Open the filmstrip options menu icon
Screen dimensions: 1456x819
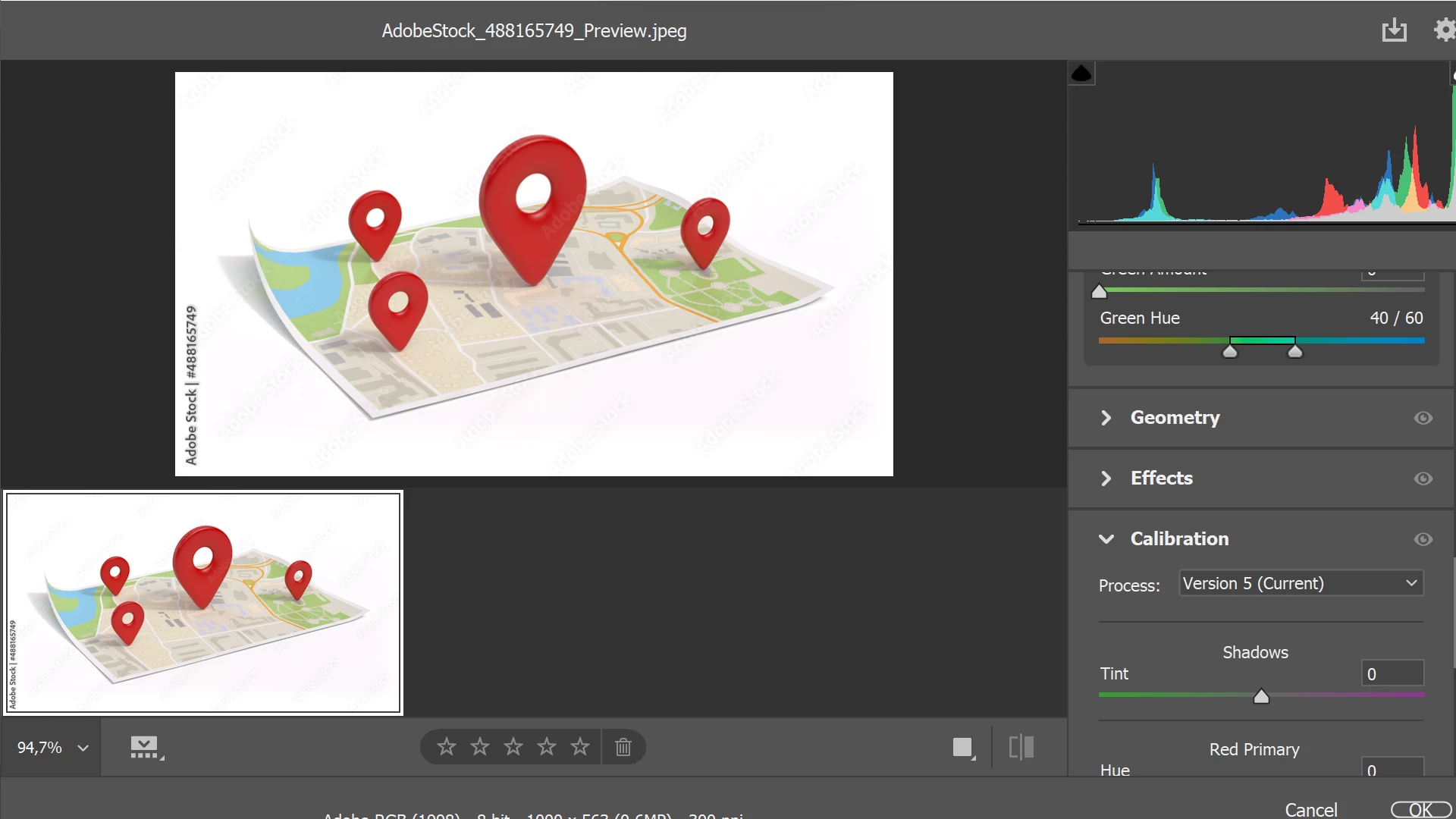tap(146, 748)
